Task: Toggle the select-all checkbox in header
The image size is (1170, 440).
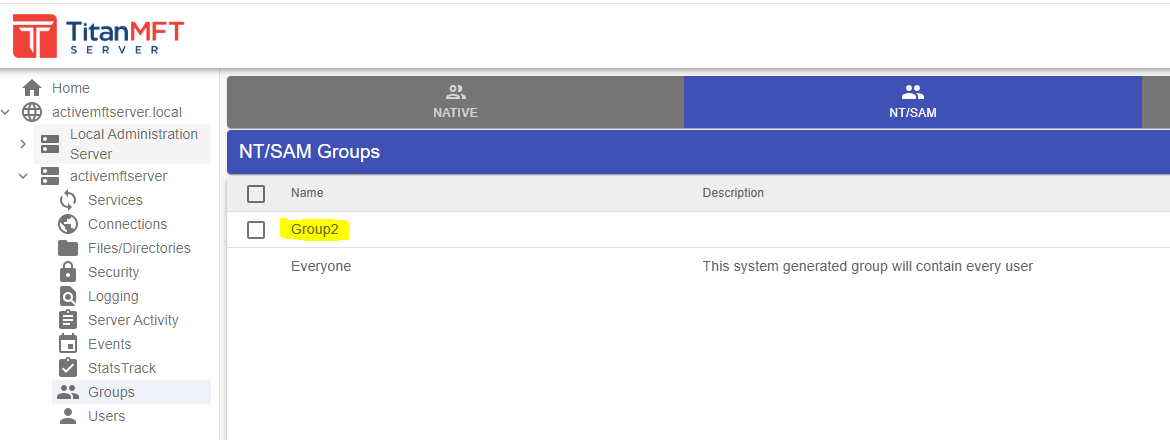Action: pos(256,193)
